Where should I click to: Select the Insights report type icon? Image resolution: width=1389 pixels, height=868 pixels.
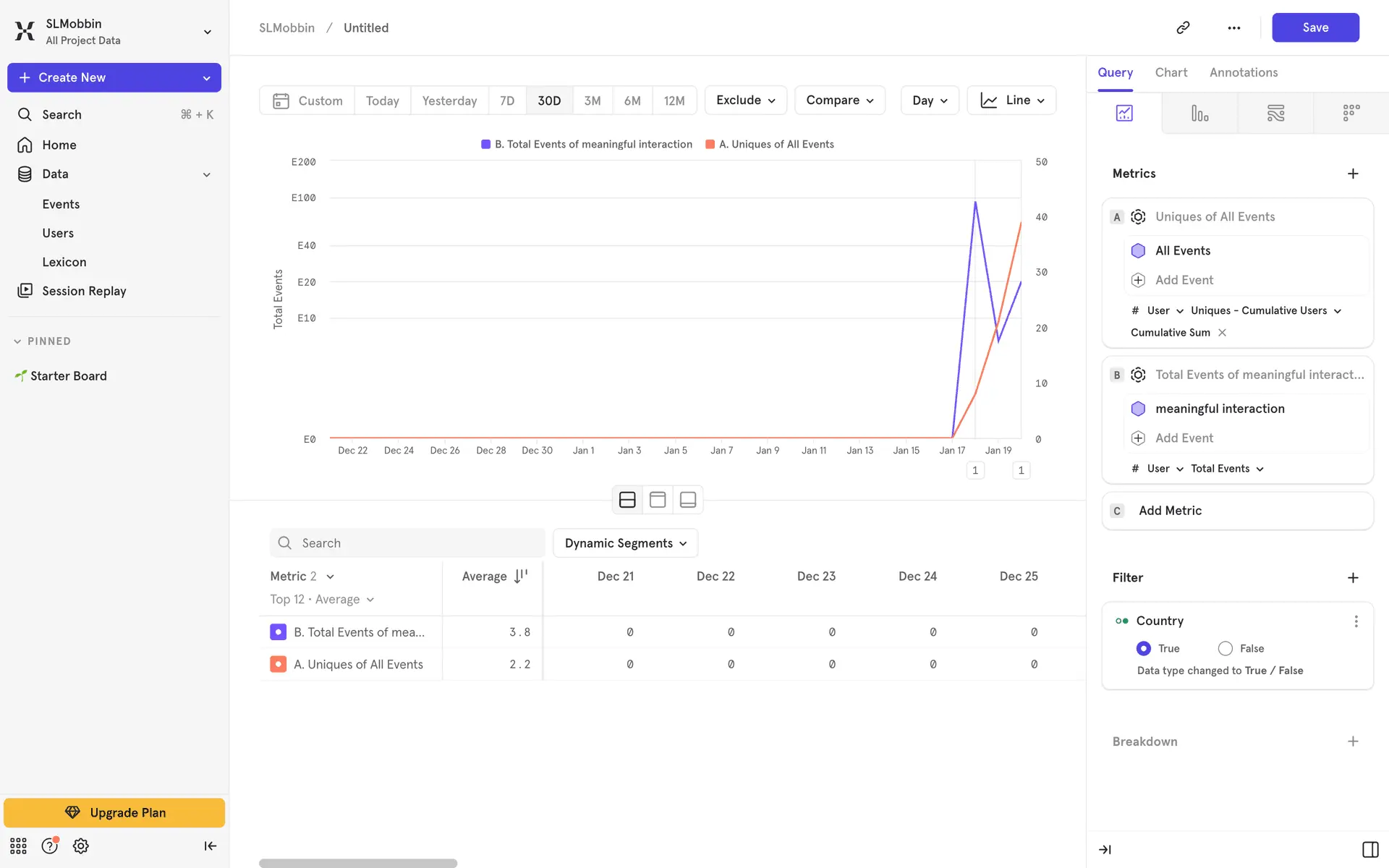(x=1124, y=113)
